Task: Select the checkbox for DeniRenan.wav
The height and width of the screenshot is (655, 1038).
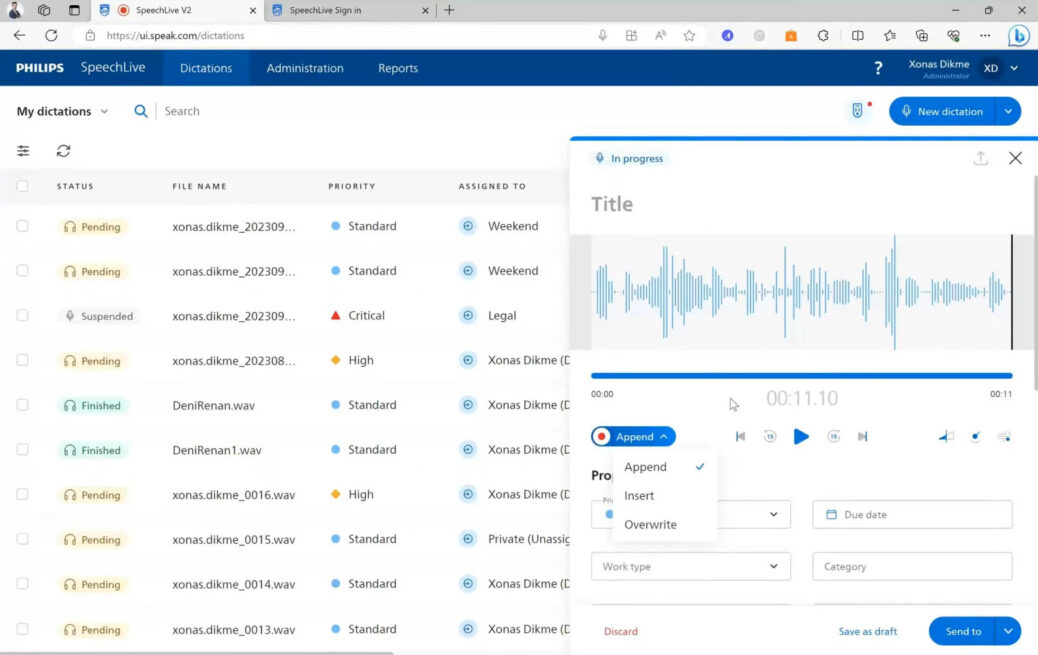Action: click(22, 405)
